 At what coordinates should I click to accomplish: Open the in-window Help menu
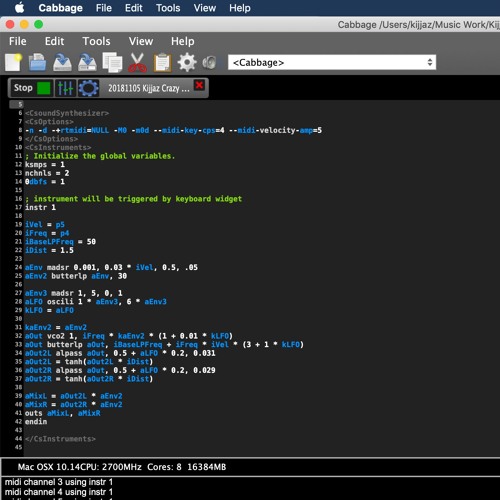point(183,41)
